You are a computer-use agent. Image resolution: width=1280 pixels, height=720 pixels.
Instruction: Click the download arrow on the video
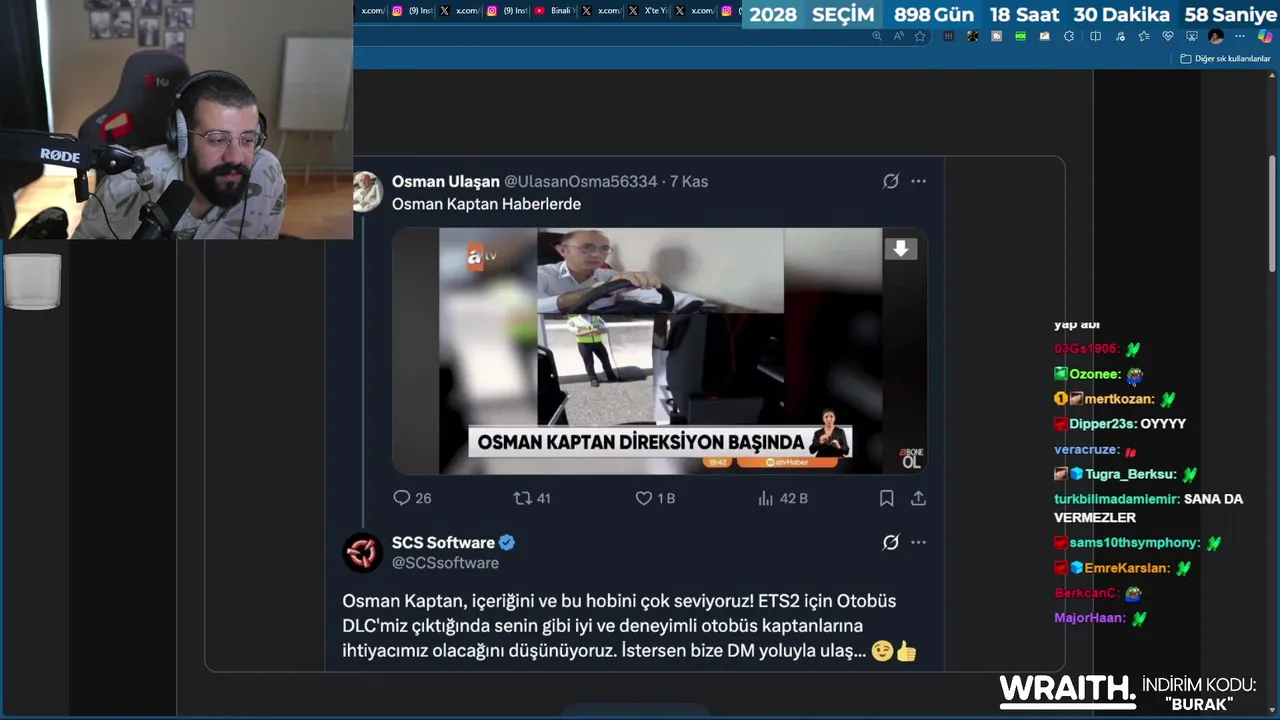[x=900, y=249]
